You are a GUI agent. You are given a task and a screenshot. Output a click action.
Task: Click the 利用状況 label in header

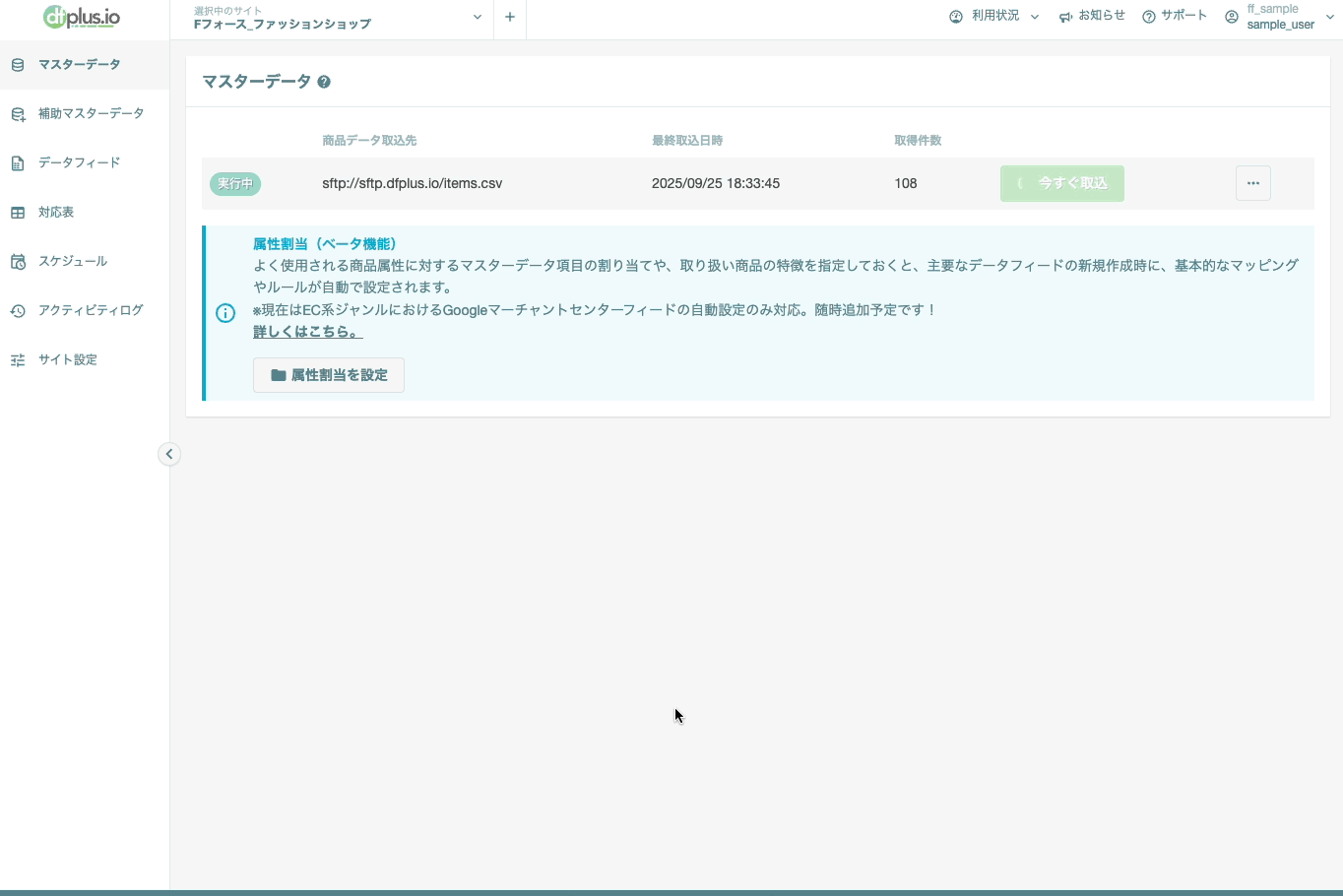[x=995, y=16]
